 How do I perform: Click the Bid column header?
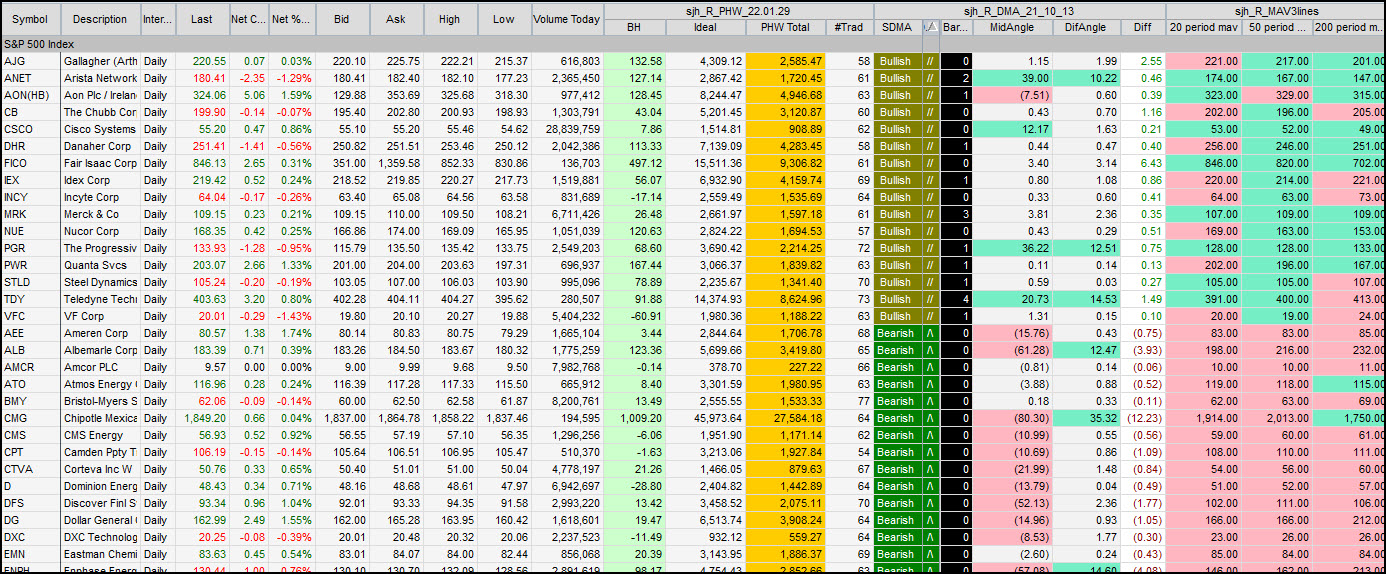pyautogui.click(x=342, y=19)
